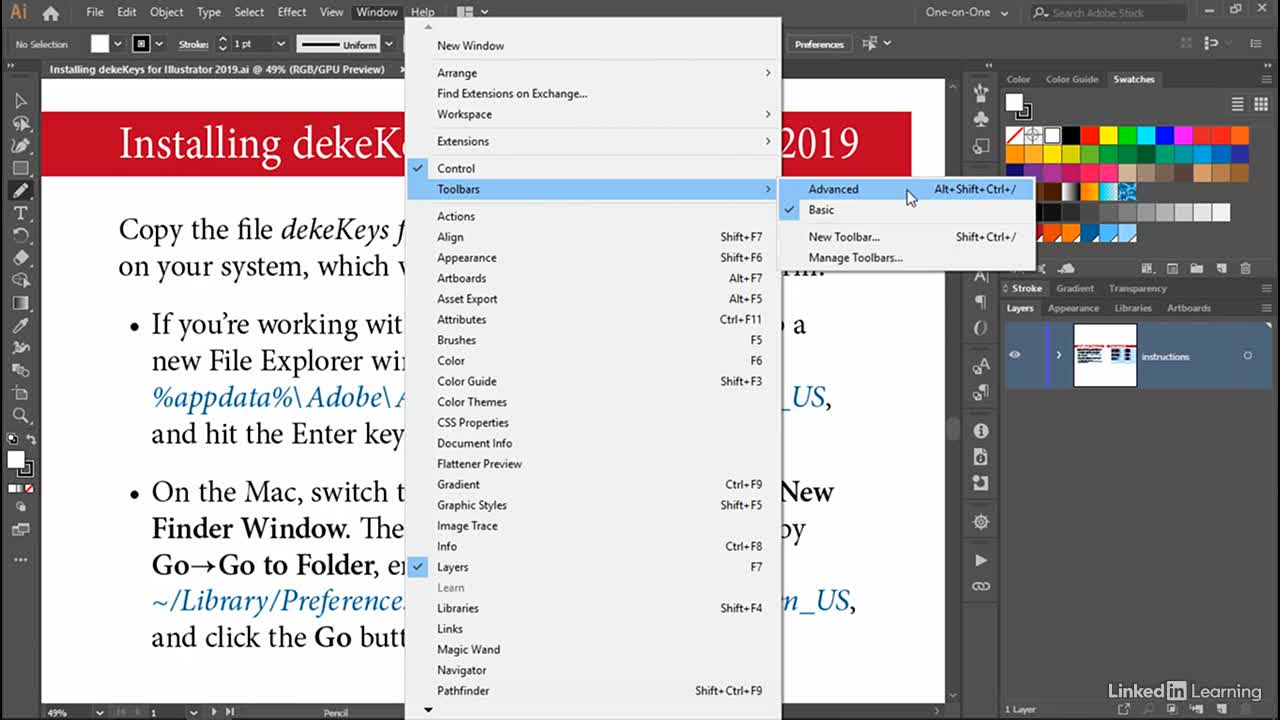Open the Pathfinder panel from menu
The width and height of the screenshot is (1280, 720).
point(591,691)
